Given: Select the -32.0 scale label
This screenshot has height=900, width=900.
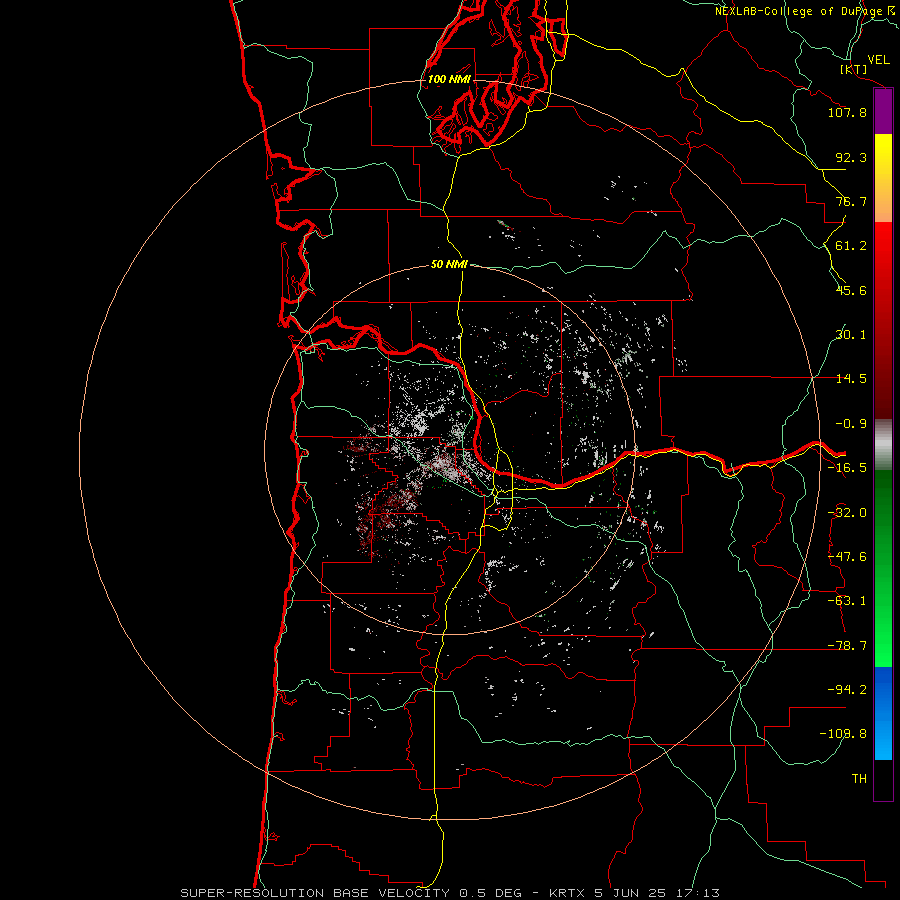Looking at the screenshot, I should pyautogui.click(x=847, y=513).
